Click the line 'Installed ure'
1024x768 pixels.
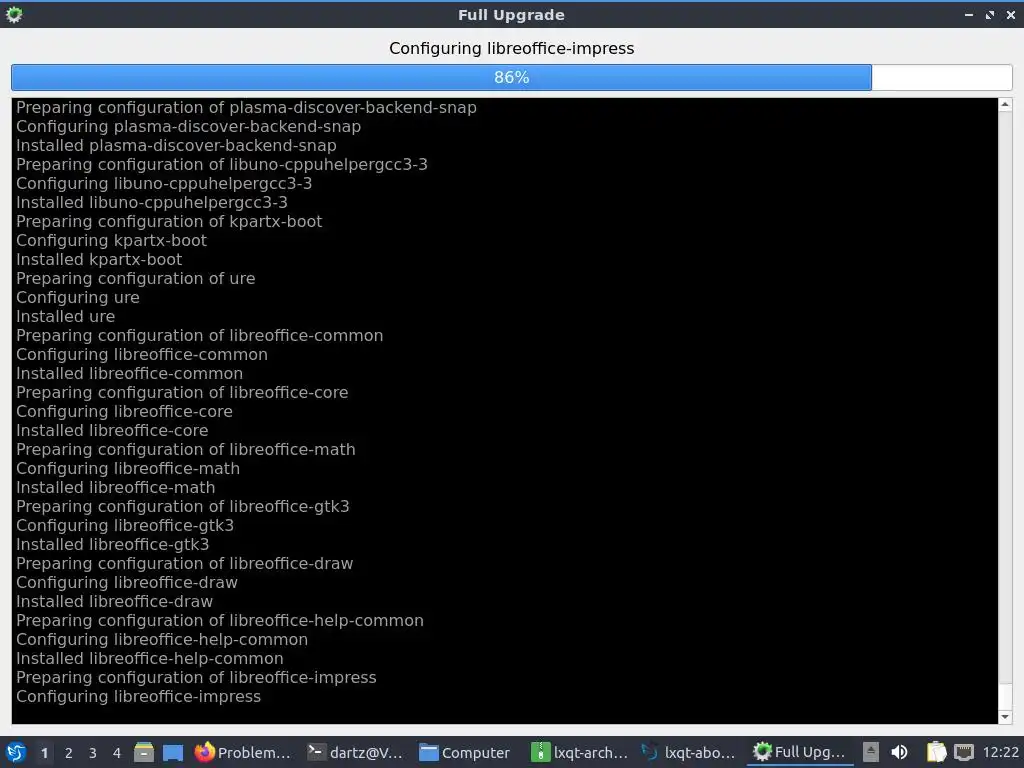(65, 316)
